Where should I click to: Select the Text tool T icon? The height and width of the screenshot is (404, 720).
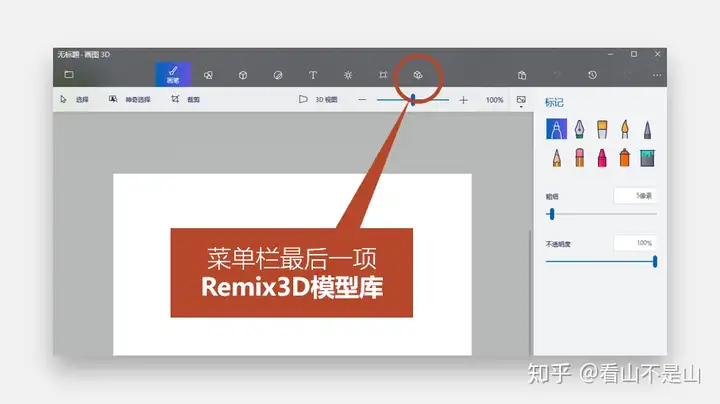coord(313,75)
